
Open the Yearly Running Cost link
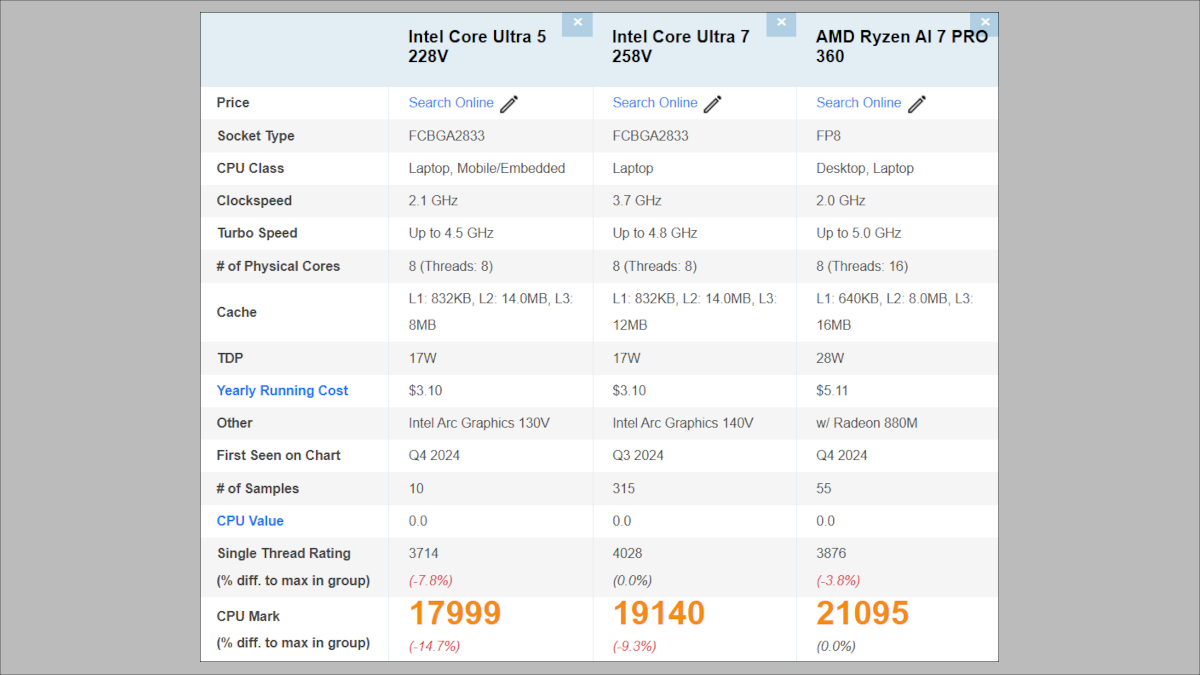point(282,391)
